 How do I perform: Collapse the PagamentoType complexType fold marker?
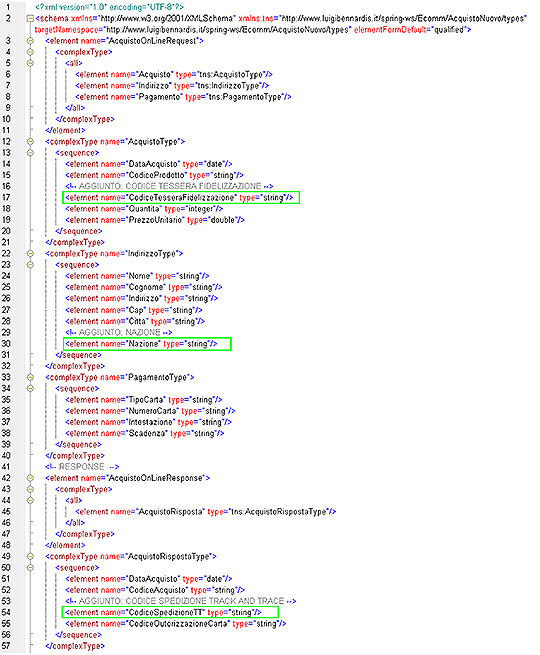30,377
